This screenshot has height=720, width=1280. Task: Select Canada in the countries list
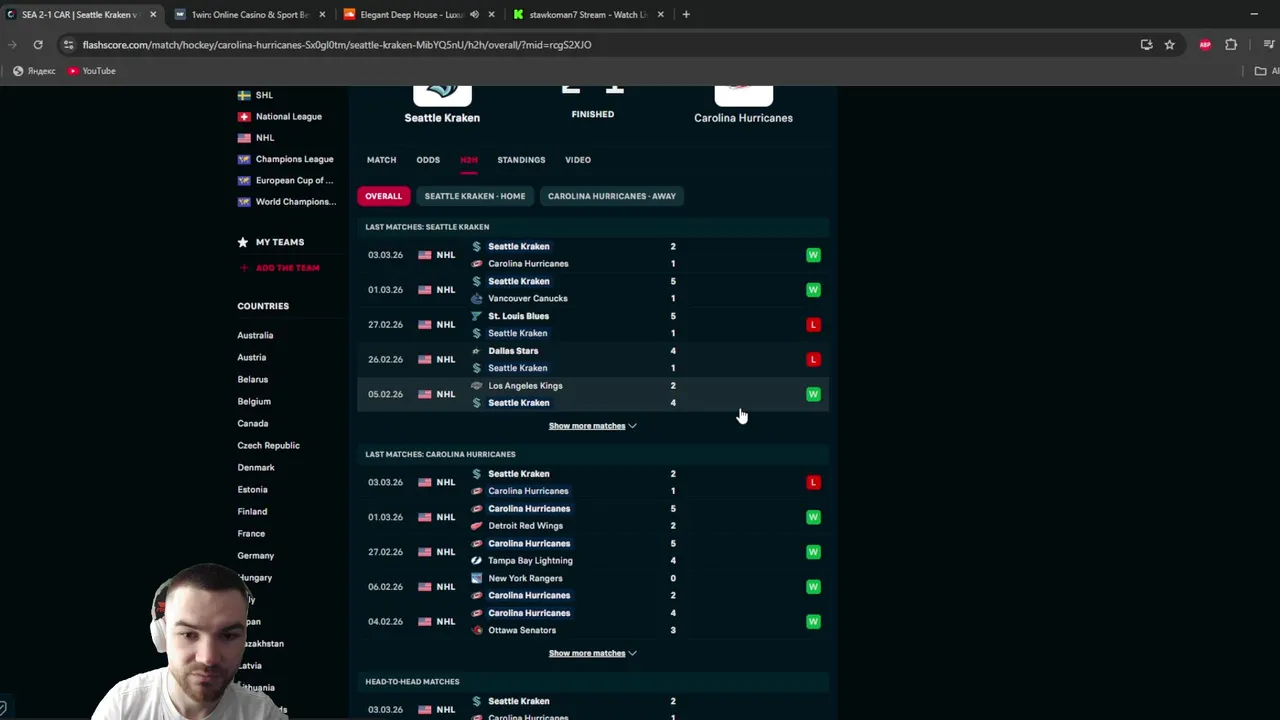[x=253, y=424]
